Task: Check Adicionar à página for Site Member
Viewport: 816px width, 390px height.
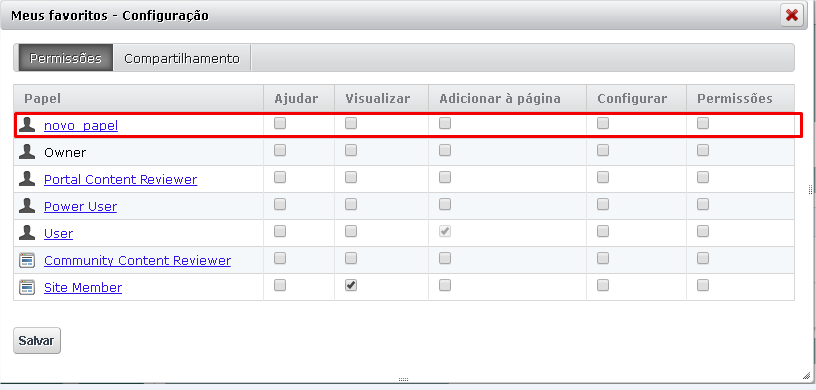Action: click(x=444, y=285)
